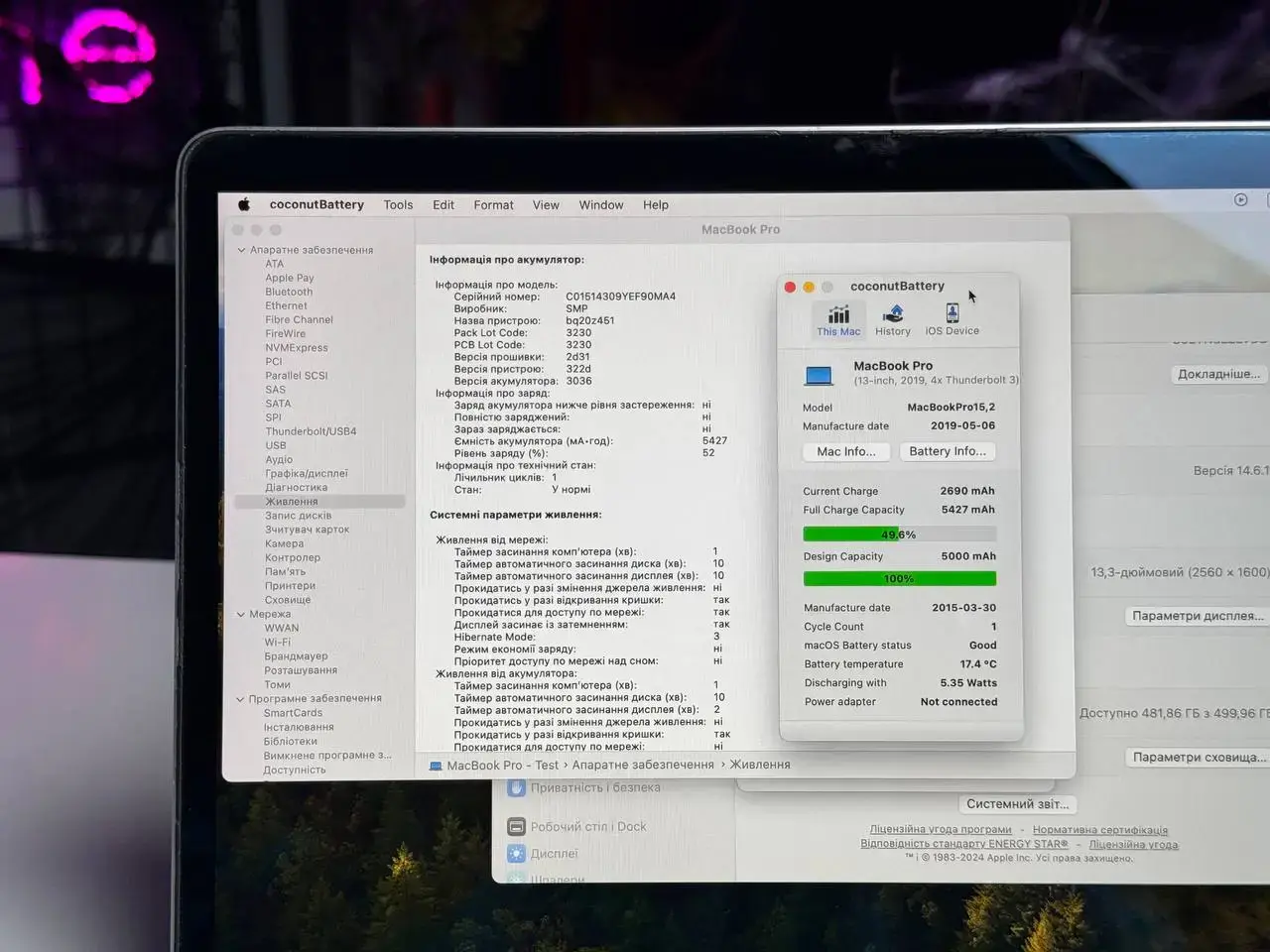The image size is (1270, 952).
Task: Open the Apple menu icon
Action: (x=244, y=204)
